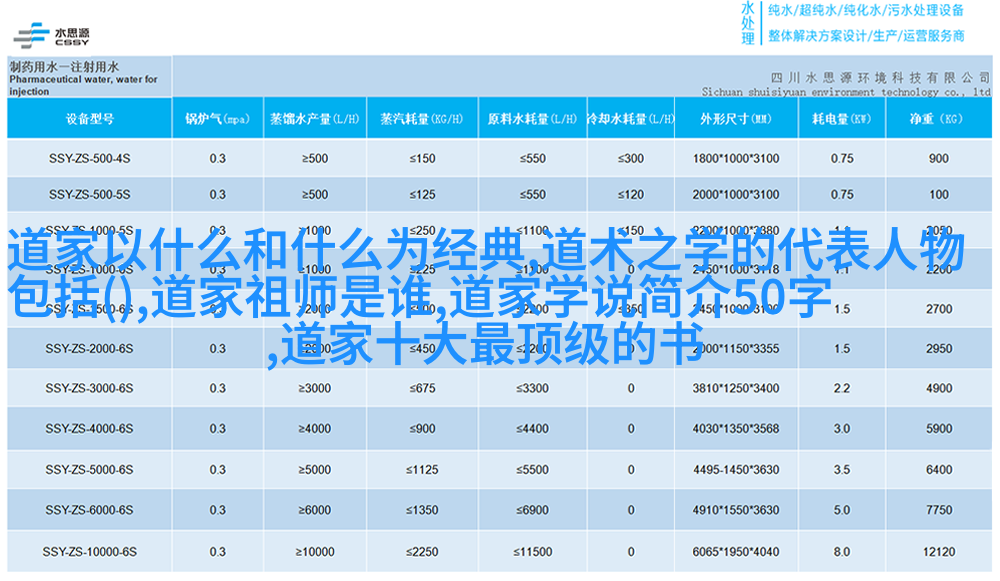This screenshot has height=581, width=1000.
Task: Click the 12100 net weight cell
Action: click(938, 551)
